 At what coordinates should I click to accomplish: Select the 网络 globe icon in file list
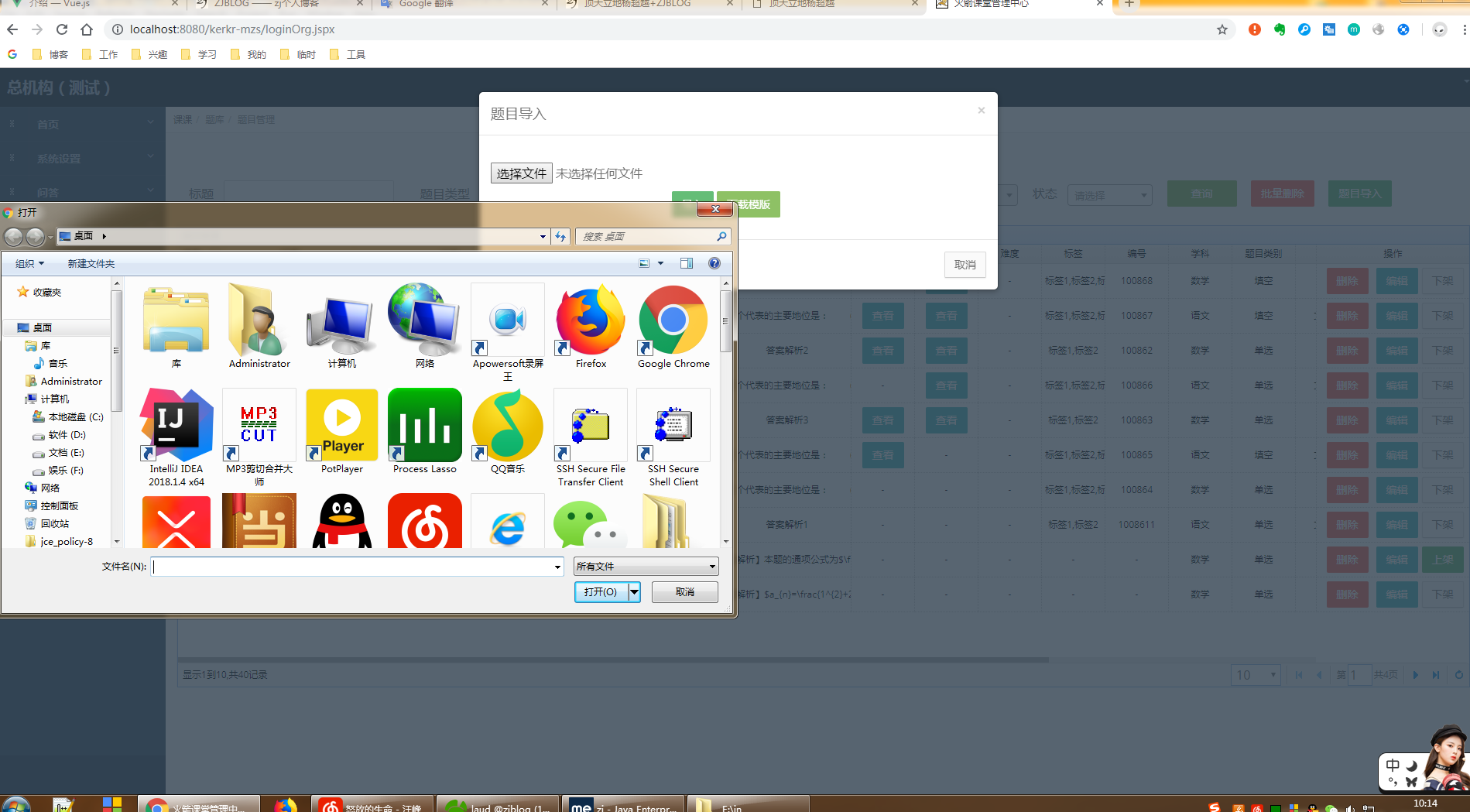click(x=424, y=320)
